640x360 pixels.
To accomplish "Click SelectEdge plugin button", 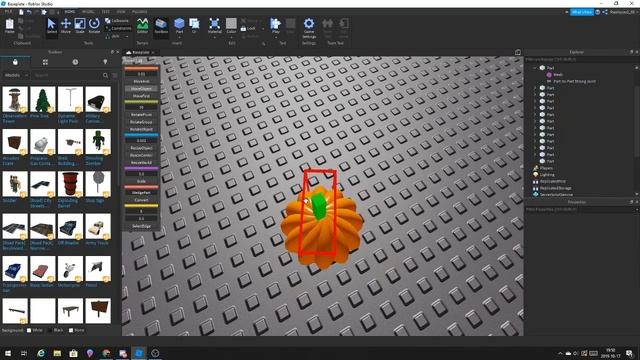I will tap(141, 226).
